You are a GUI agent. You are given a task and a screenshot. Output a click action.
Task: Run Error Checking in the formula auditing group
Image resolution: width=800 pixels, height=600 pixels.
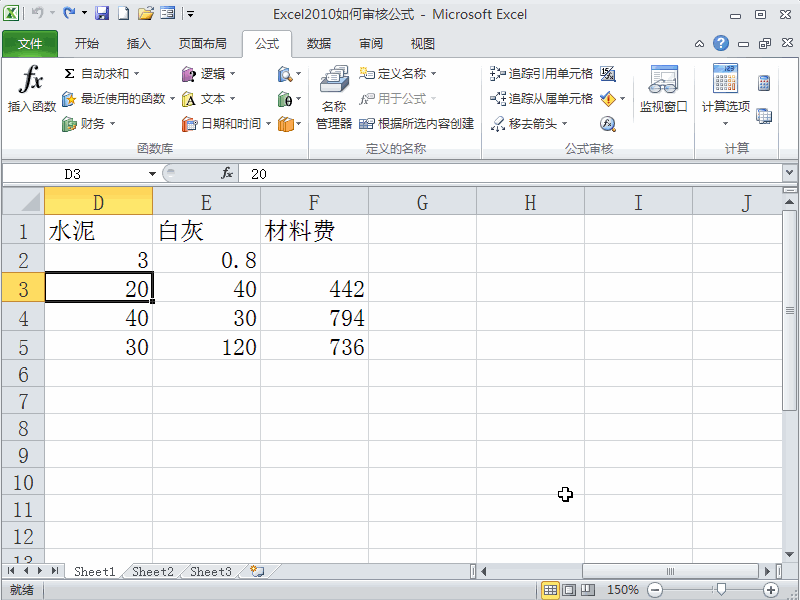(x=608, y=98)
